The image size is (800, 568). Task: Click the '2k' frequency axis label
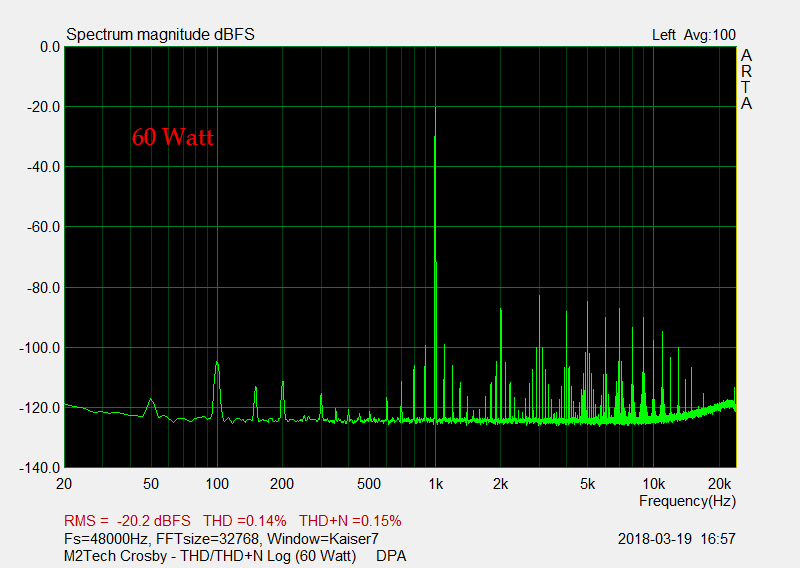[501, 484]
